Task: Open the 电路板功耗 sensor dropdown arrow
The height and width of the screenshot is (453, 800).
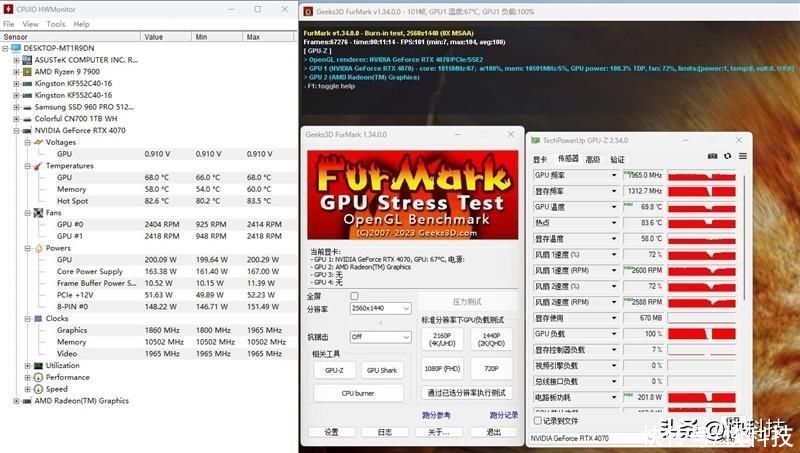Action: coord(614,397)
